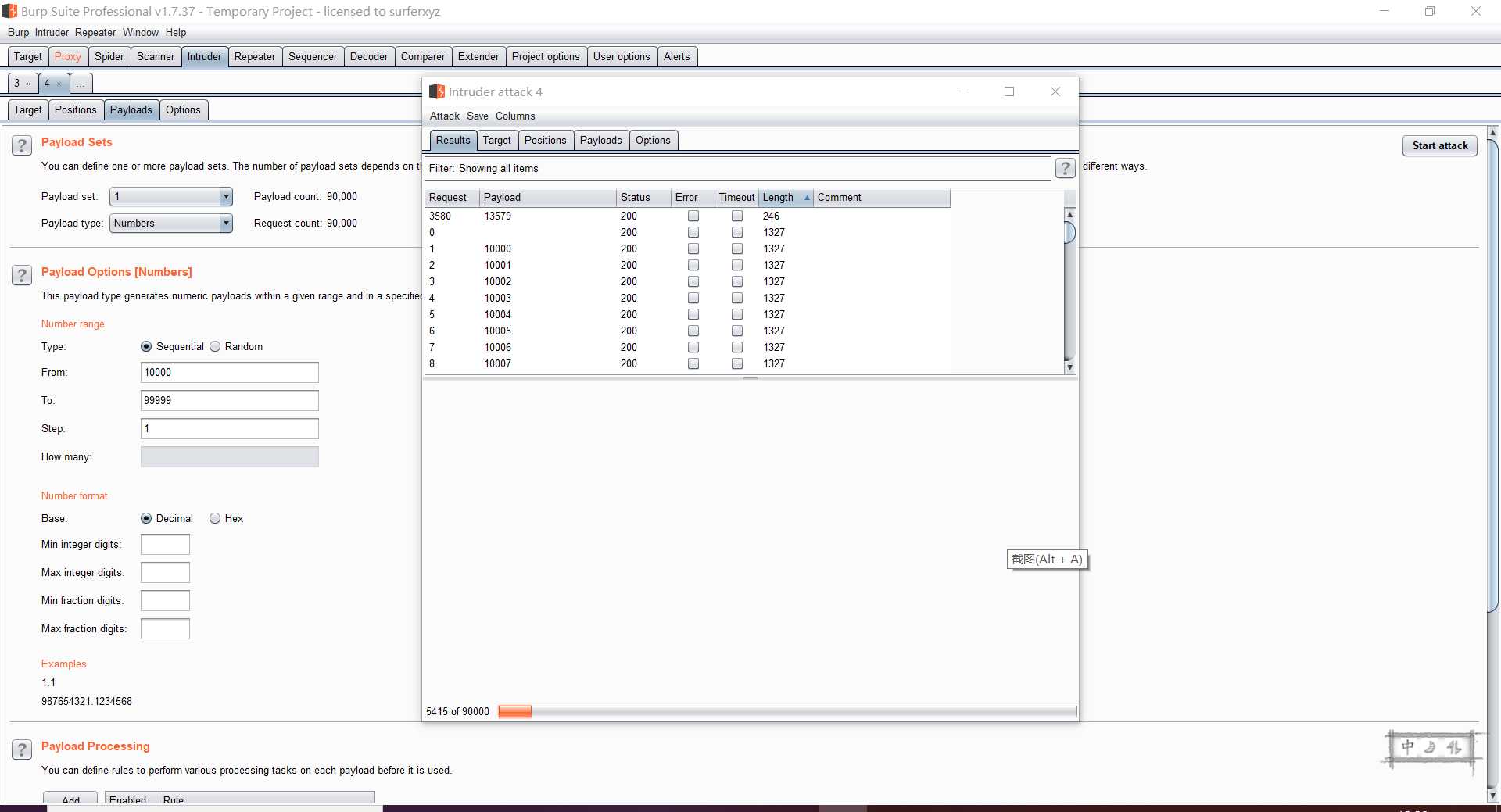The height and width of the screenshot is (812, 1501).
Task: Open Positions tab in main Intruder
Action: [76, 109]
